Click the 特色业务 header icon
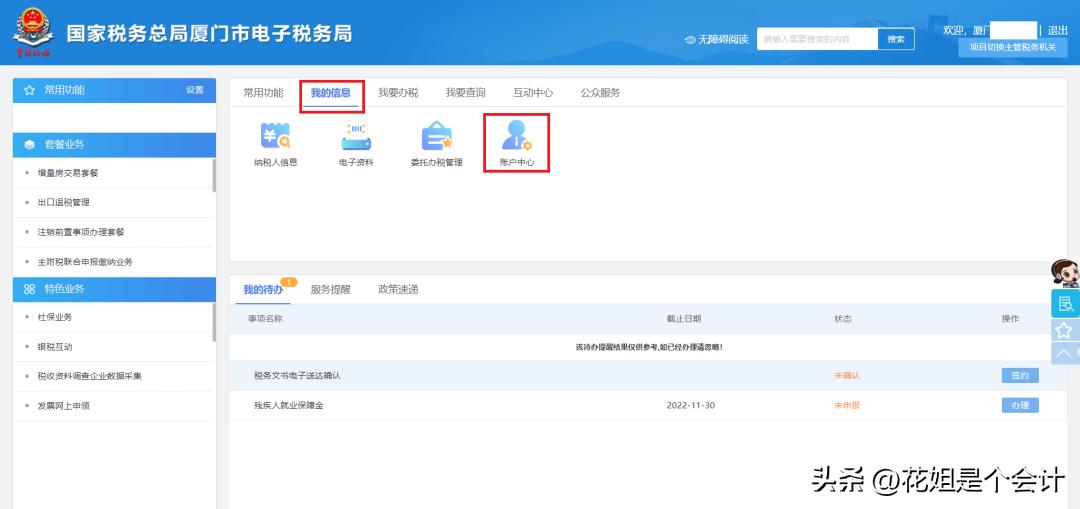Image resolution: width=1080 pixels, height=509 pixels. 30,289
